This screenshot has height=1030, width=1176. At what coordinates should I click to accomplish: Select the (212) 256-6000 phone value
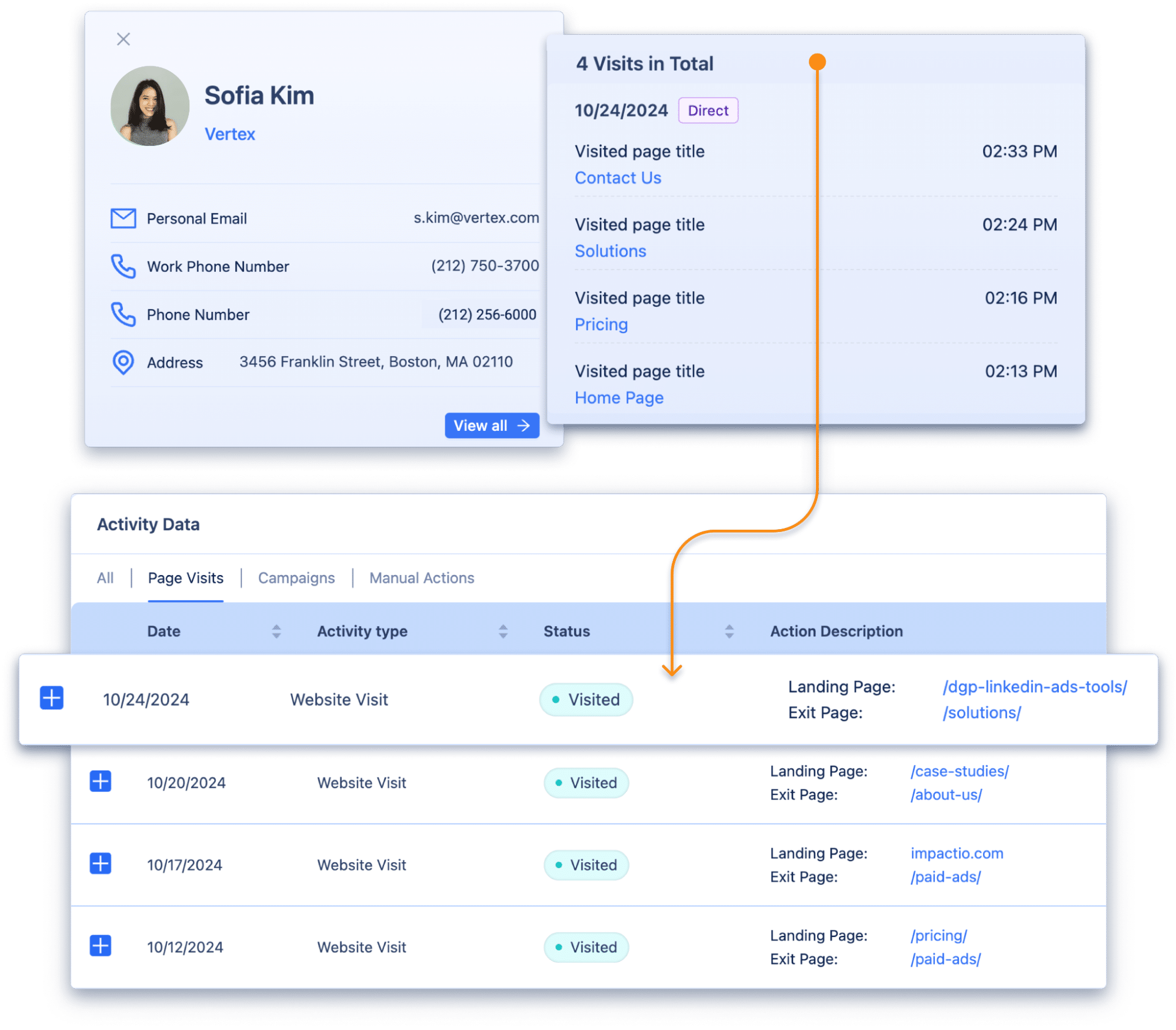tap(487, 314)
